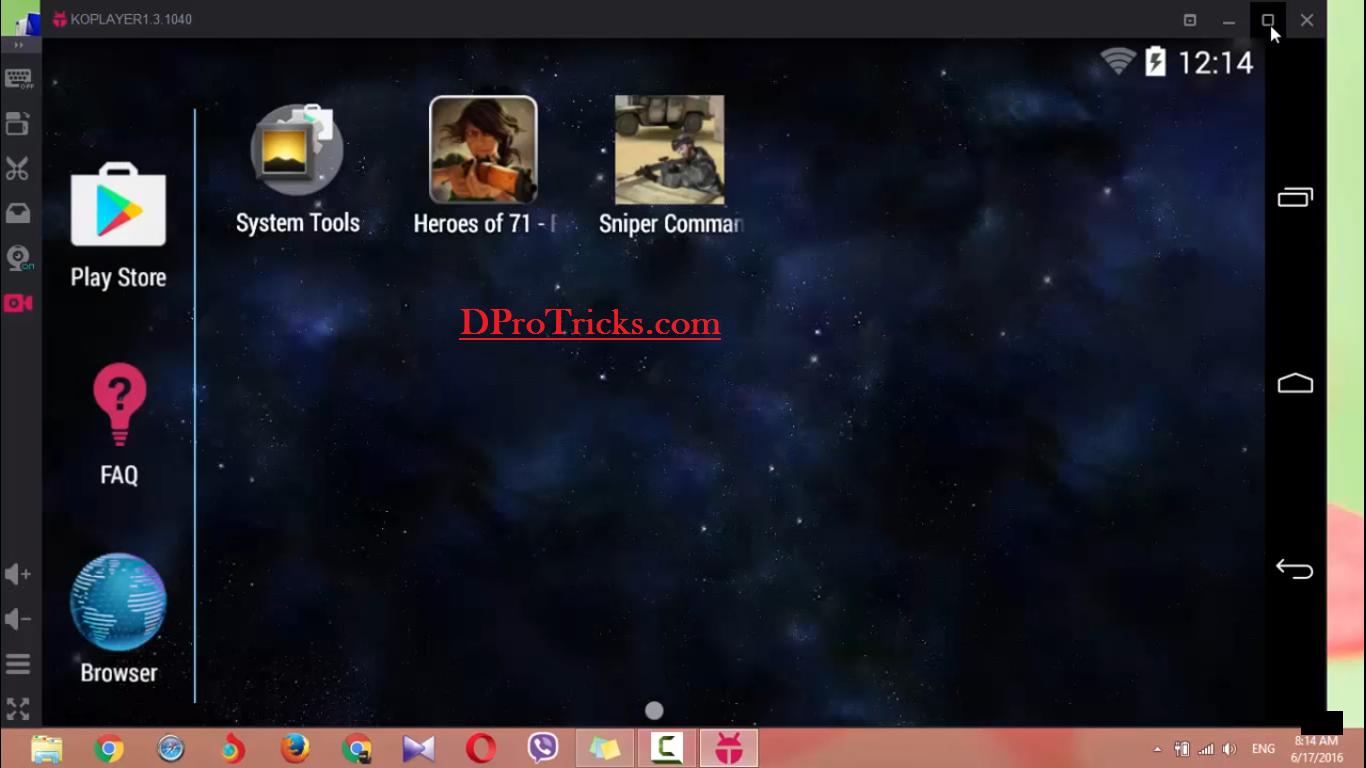Tap the Android back arrow button

tap(1295, 569)
